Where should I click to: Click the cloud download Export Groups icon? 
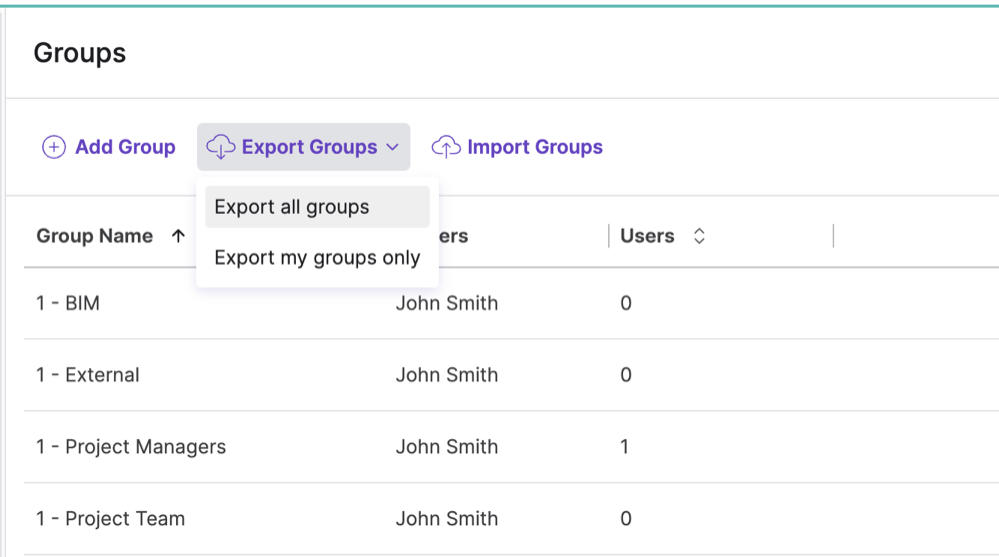click(x=220, y=147)
